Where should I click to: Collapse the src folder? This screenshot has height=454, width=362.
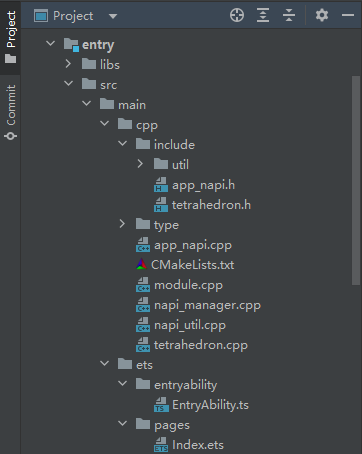[68, 83]
